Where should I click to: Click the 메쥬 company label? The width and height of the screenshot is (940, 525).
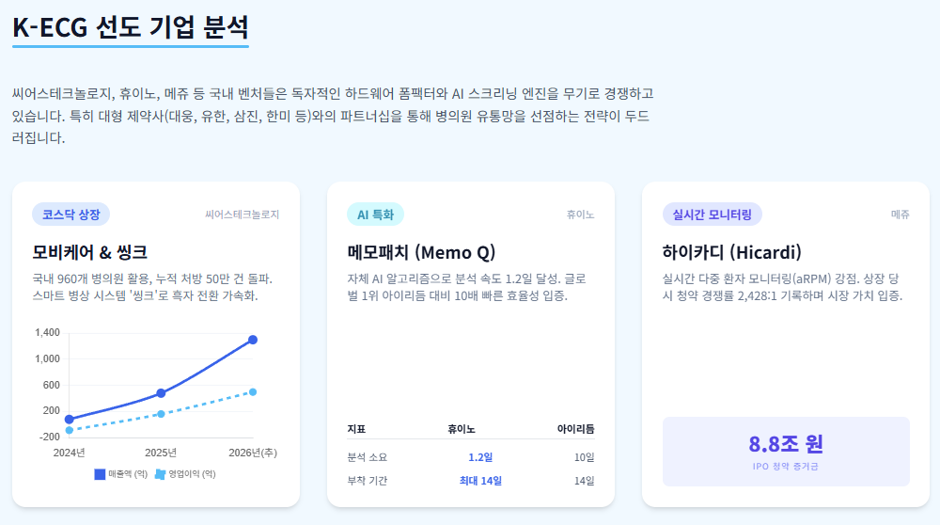click(900, 215)
